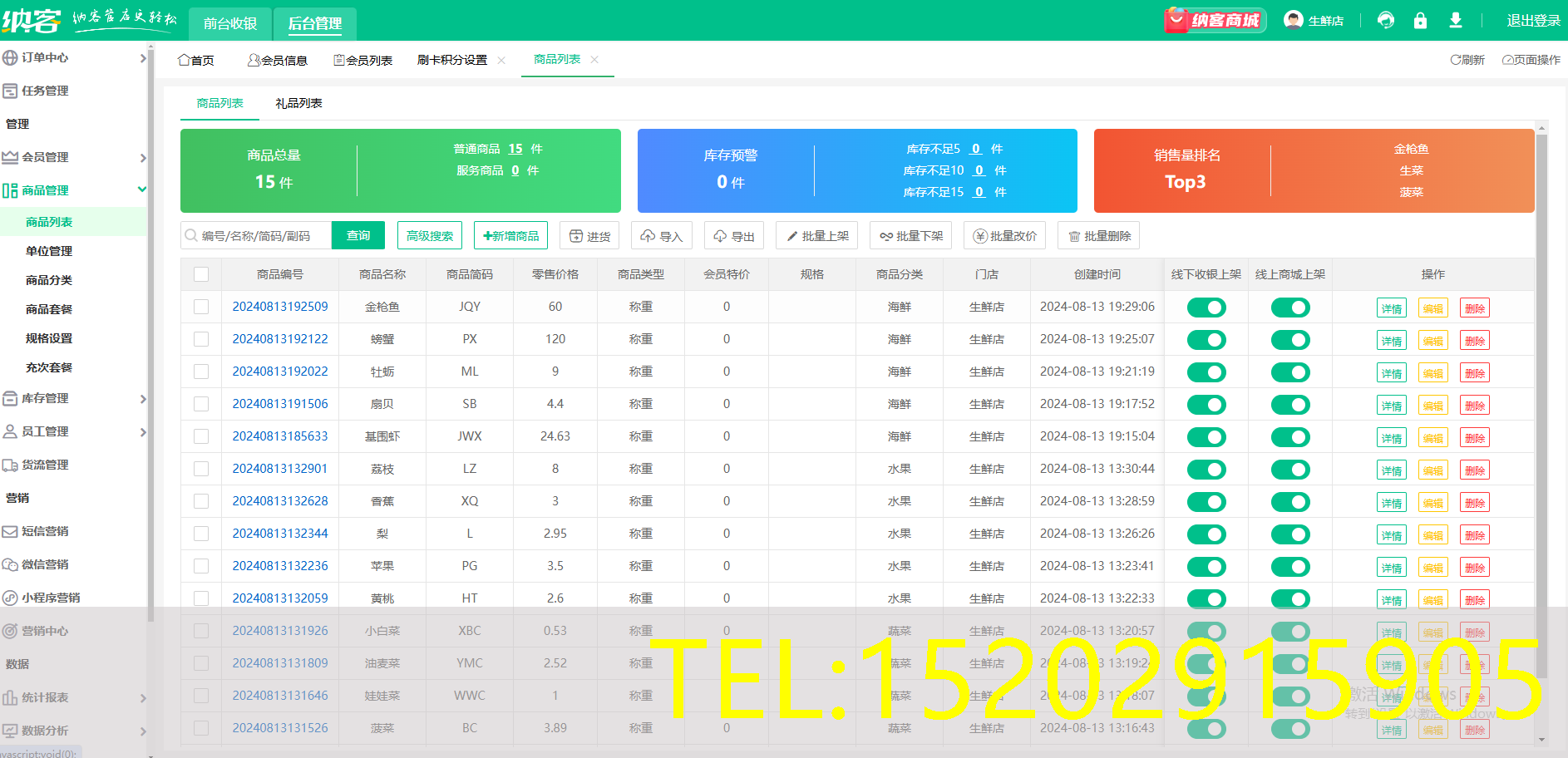Check the select-all checkbox in table header
The height and width of the screenshot is (758, 1568).
tap(201, 273)
